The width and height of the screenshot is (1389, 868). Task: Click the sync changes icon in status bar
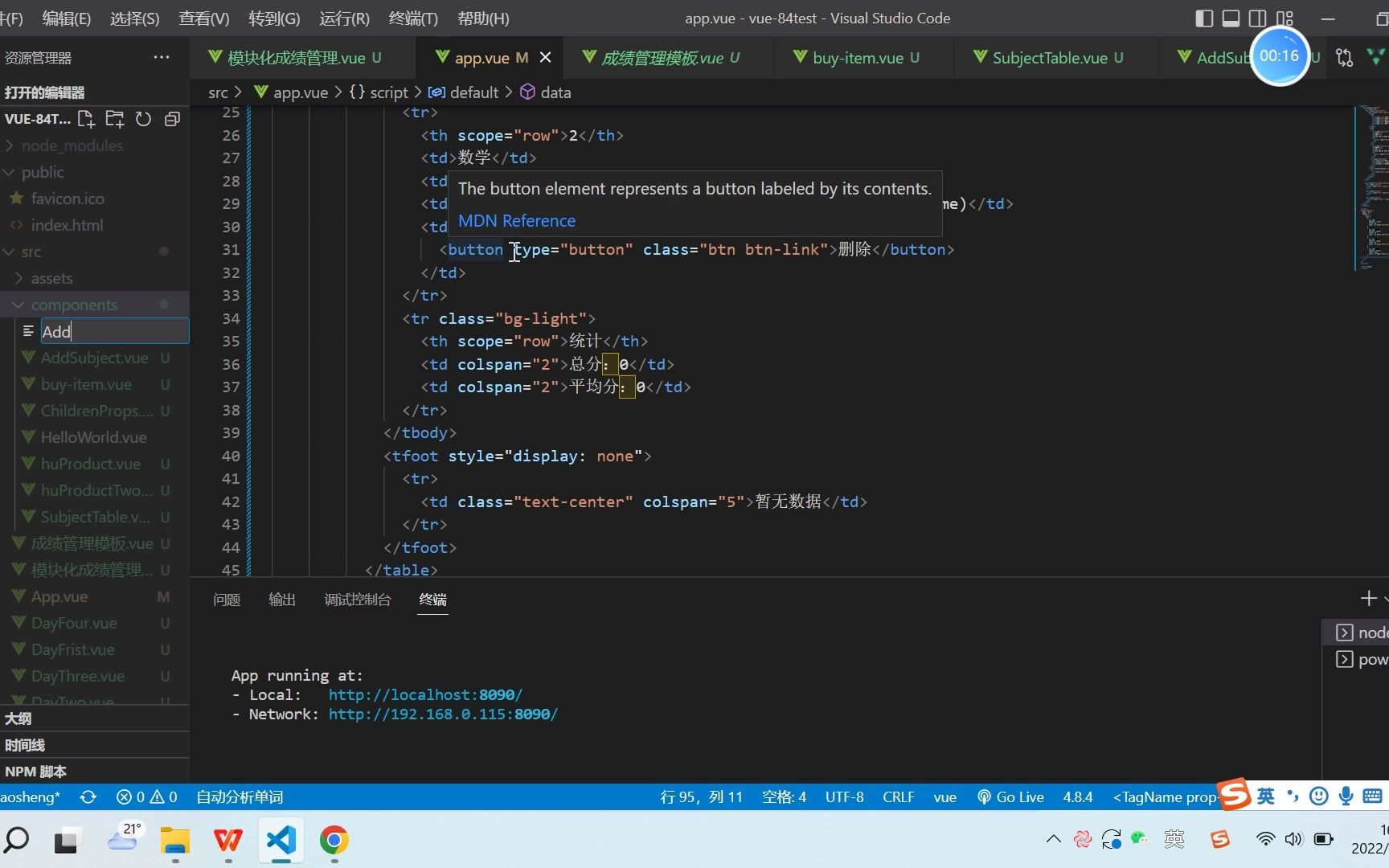88,796
